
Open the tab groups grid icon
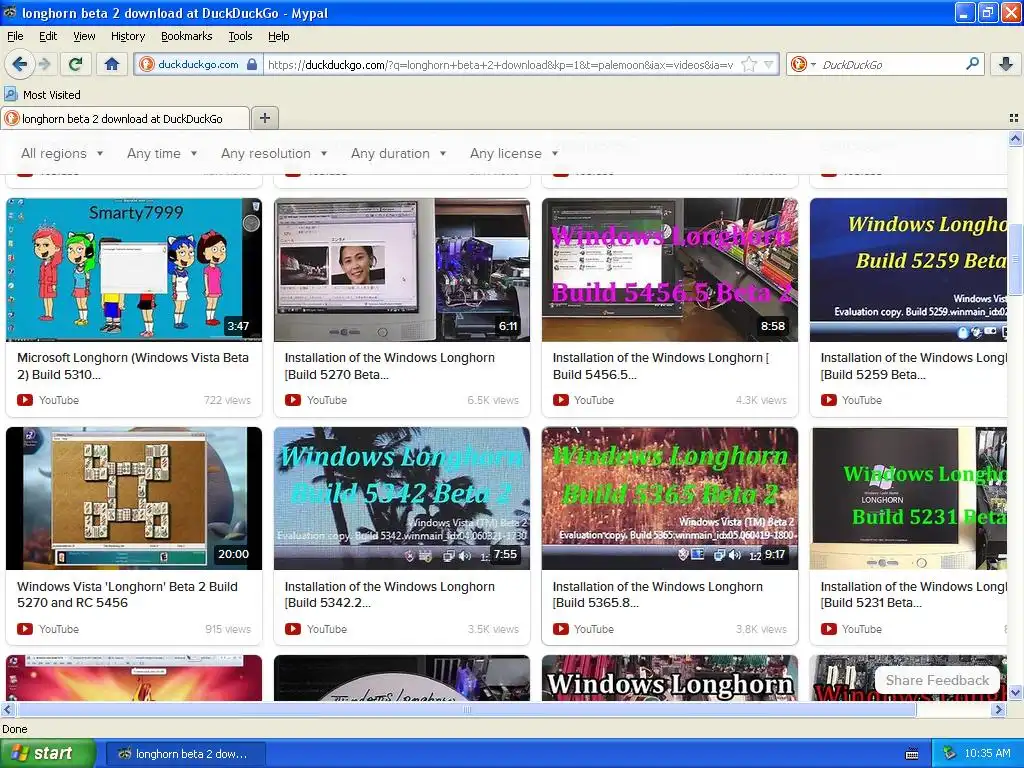1014,118
